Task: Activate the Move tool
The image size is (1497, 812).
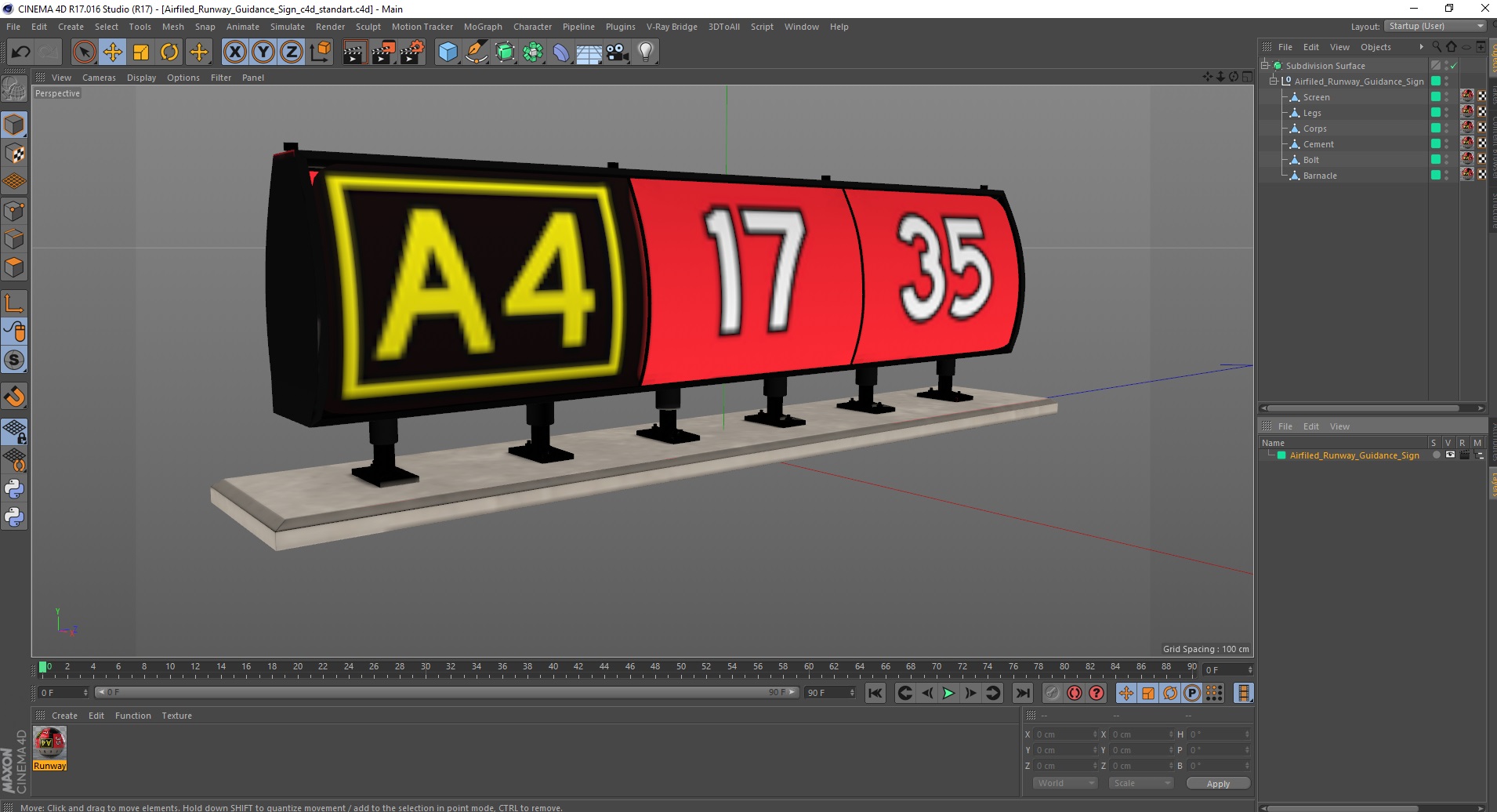Action: 113,53
